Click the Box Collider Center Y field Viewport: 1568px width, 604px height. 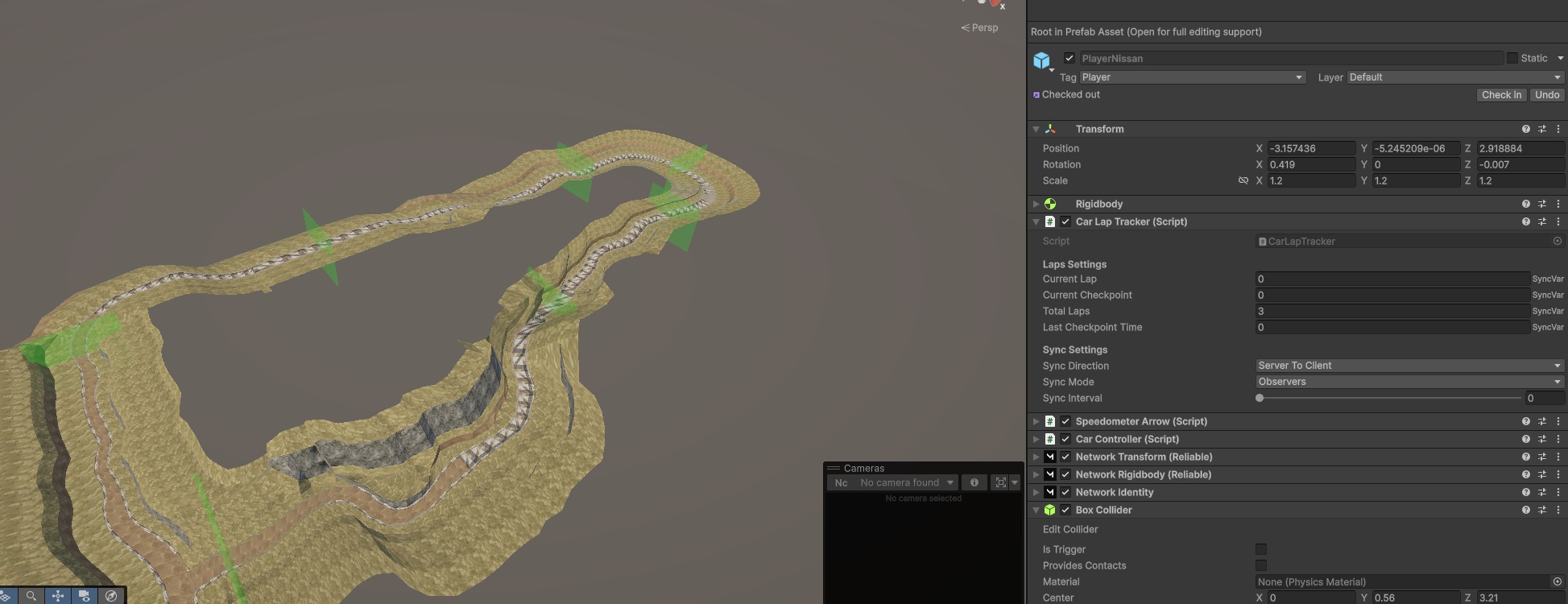[x=1416, y=598]
